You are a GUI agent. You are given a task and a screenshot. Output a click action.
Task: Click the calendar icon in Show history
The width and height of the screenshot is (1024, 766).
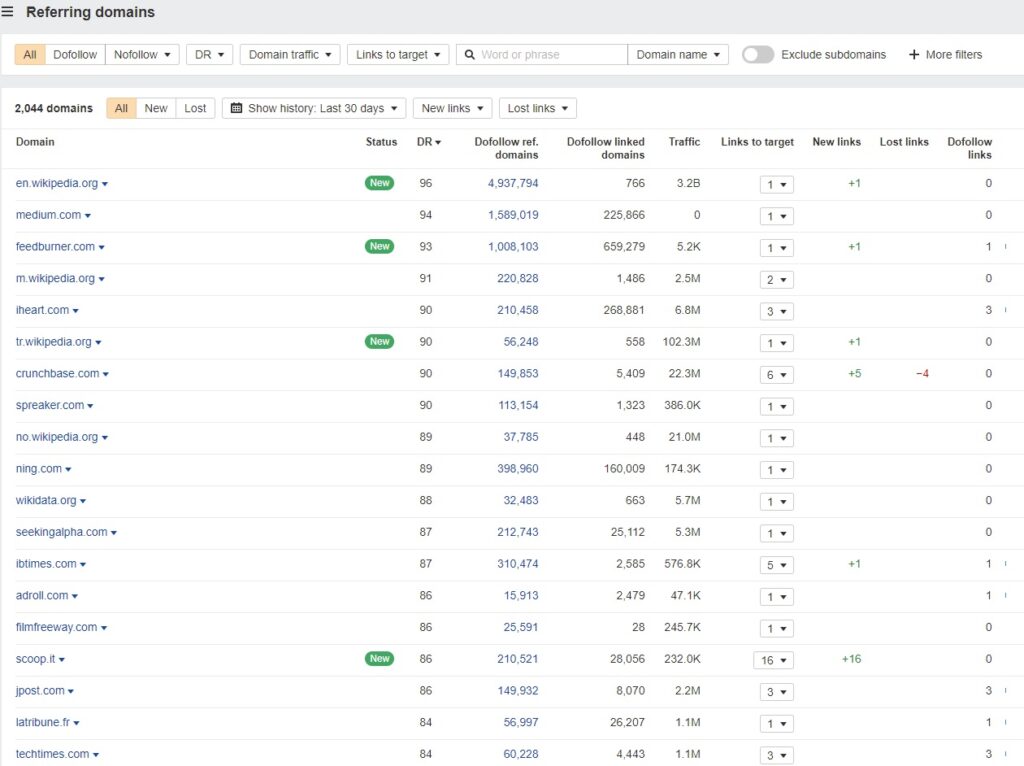point(236,108)
